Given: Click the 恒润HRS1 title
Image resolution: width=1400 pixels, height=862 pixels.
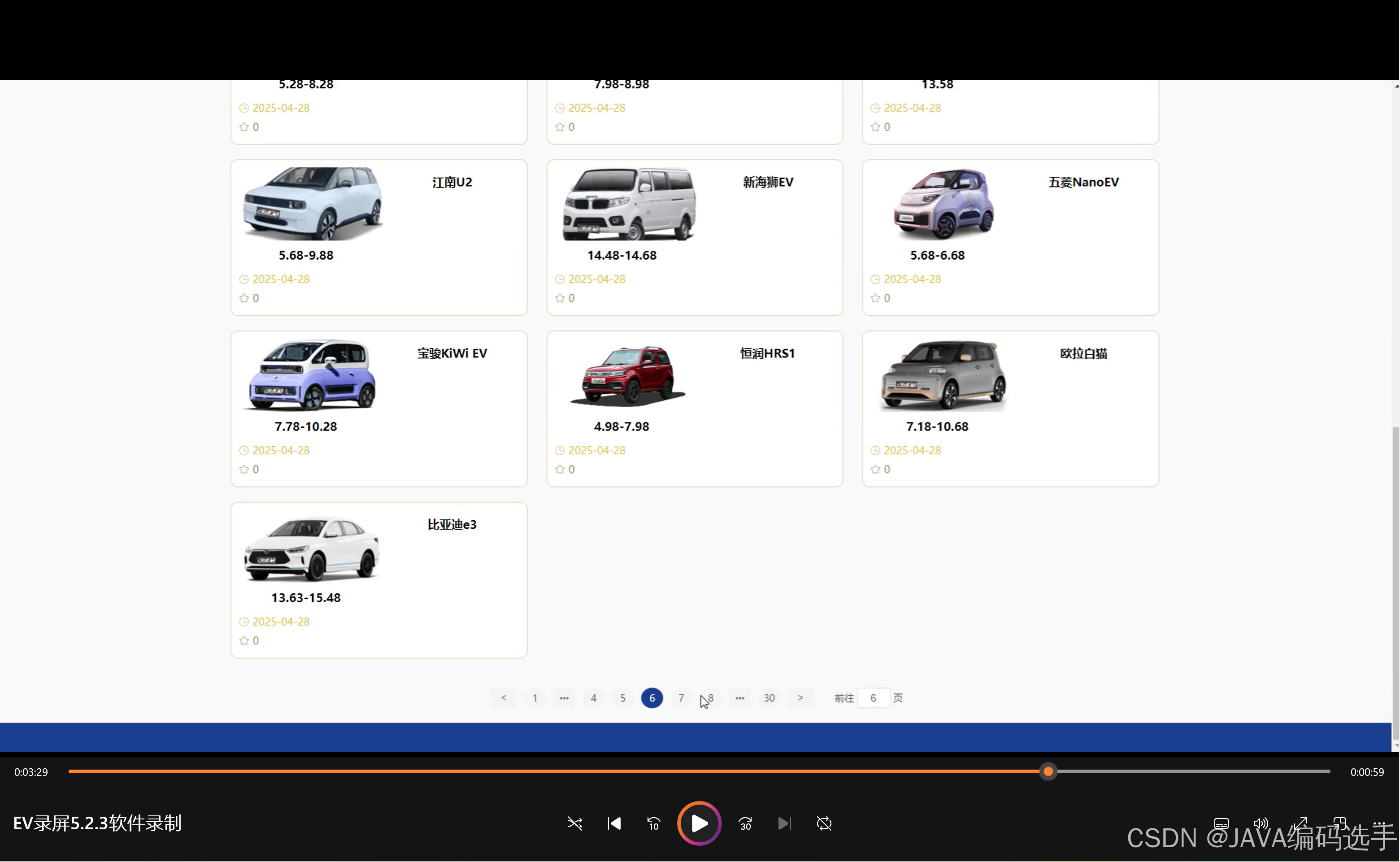Looking at the screenshot, I should pos(767,353).
